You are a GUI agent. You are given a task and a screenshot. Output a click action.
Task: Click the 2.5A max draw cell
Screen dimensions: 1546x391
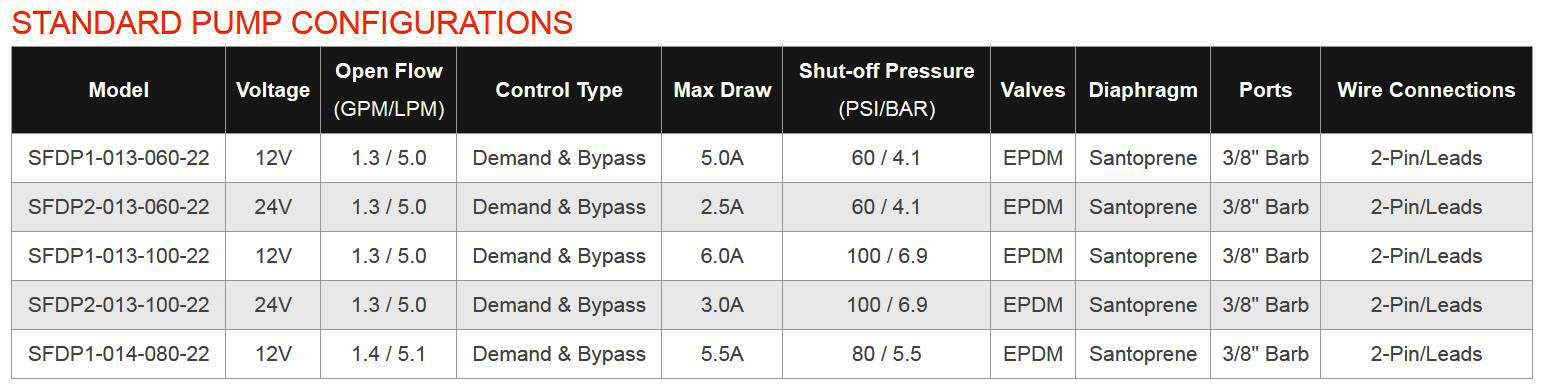(x=722, y=207)
